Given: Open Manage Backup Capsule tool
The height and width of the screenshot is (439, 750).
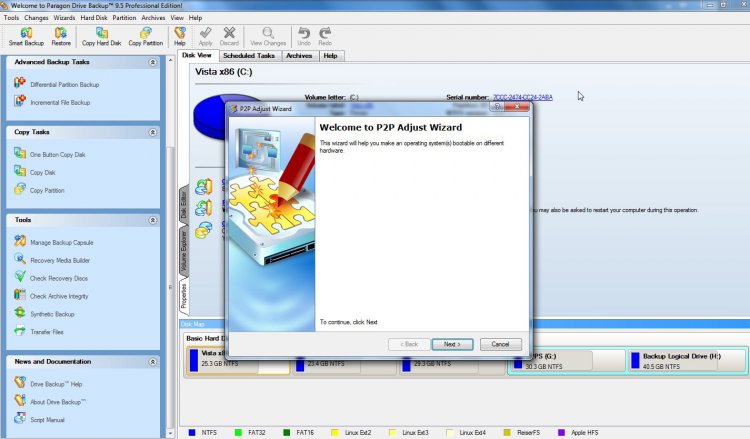Looking at the screenshot, I should 54,242.
